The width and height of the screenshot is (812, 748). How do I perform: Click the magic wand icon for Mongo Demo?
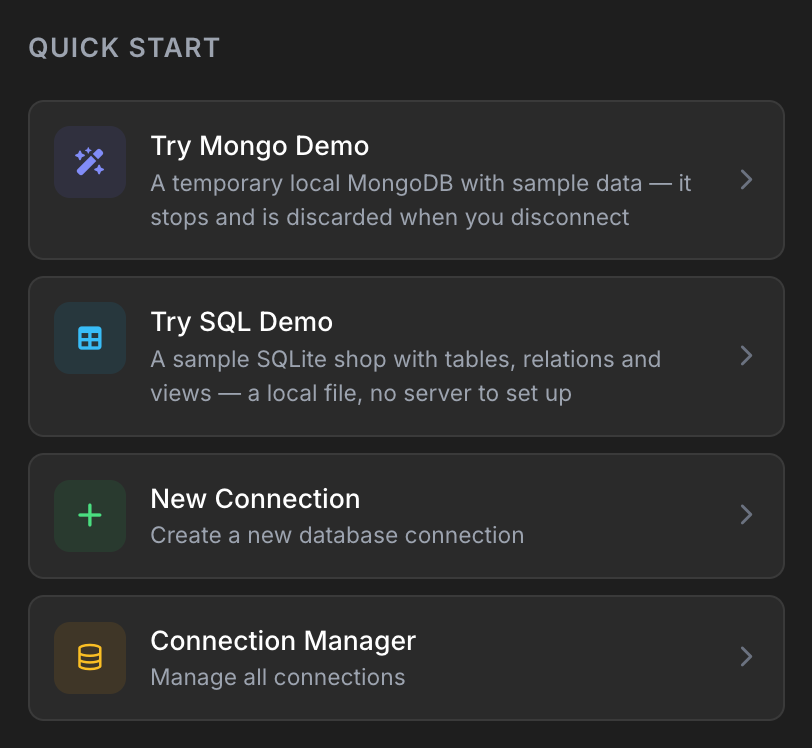click(x=90, y=162)
